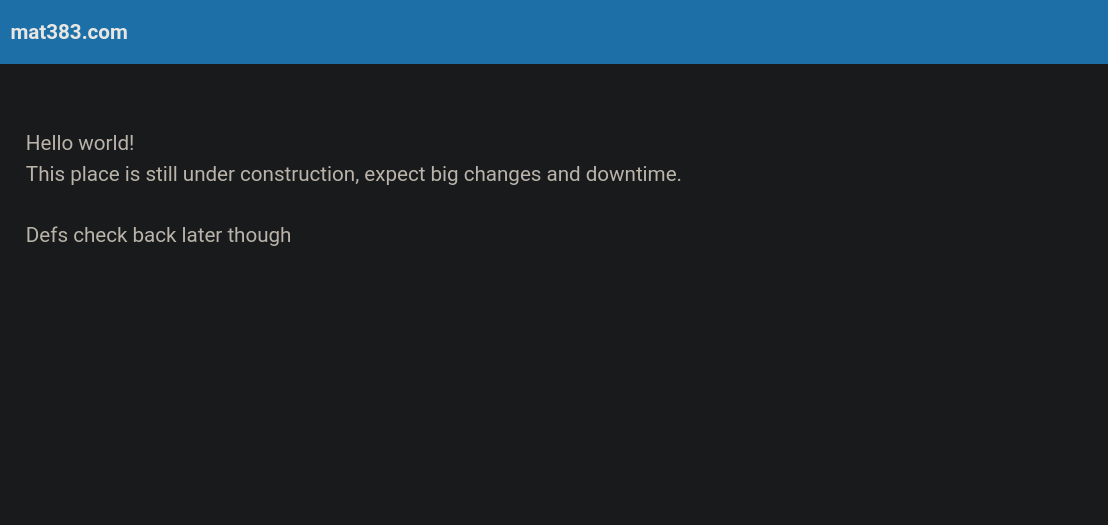
Task: Click the word "though" on the last line
Action: 259,235
